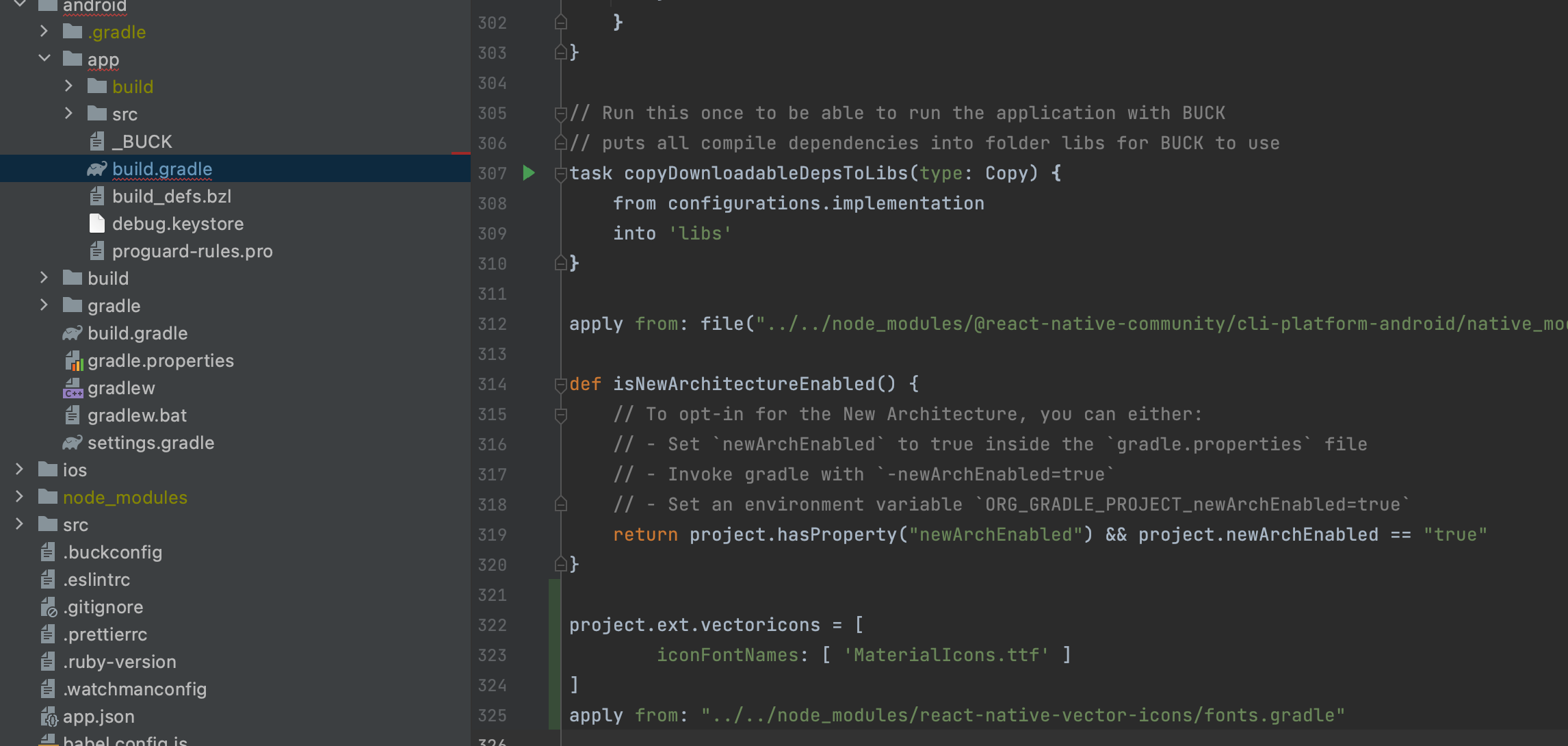The height and width of the screenshot is (746, 1568).
Task: Click the gradle.properties file icon
Action: click(x=73, y=361)
